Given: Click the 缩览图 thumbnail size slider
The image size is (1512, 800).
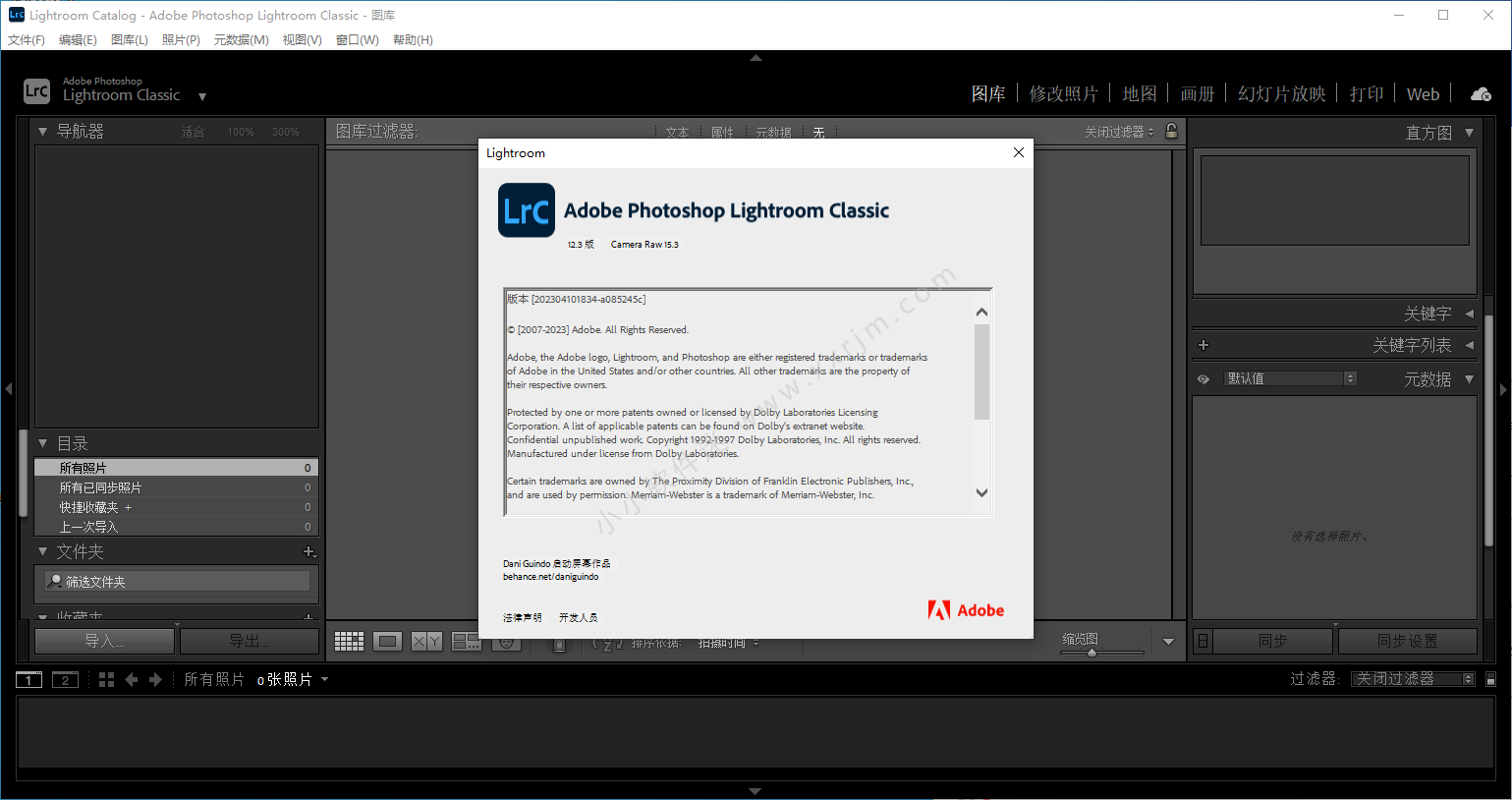Looking at the screenshot, I should pos(1092,653).
